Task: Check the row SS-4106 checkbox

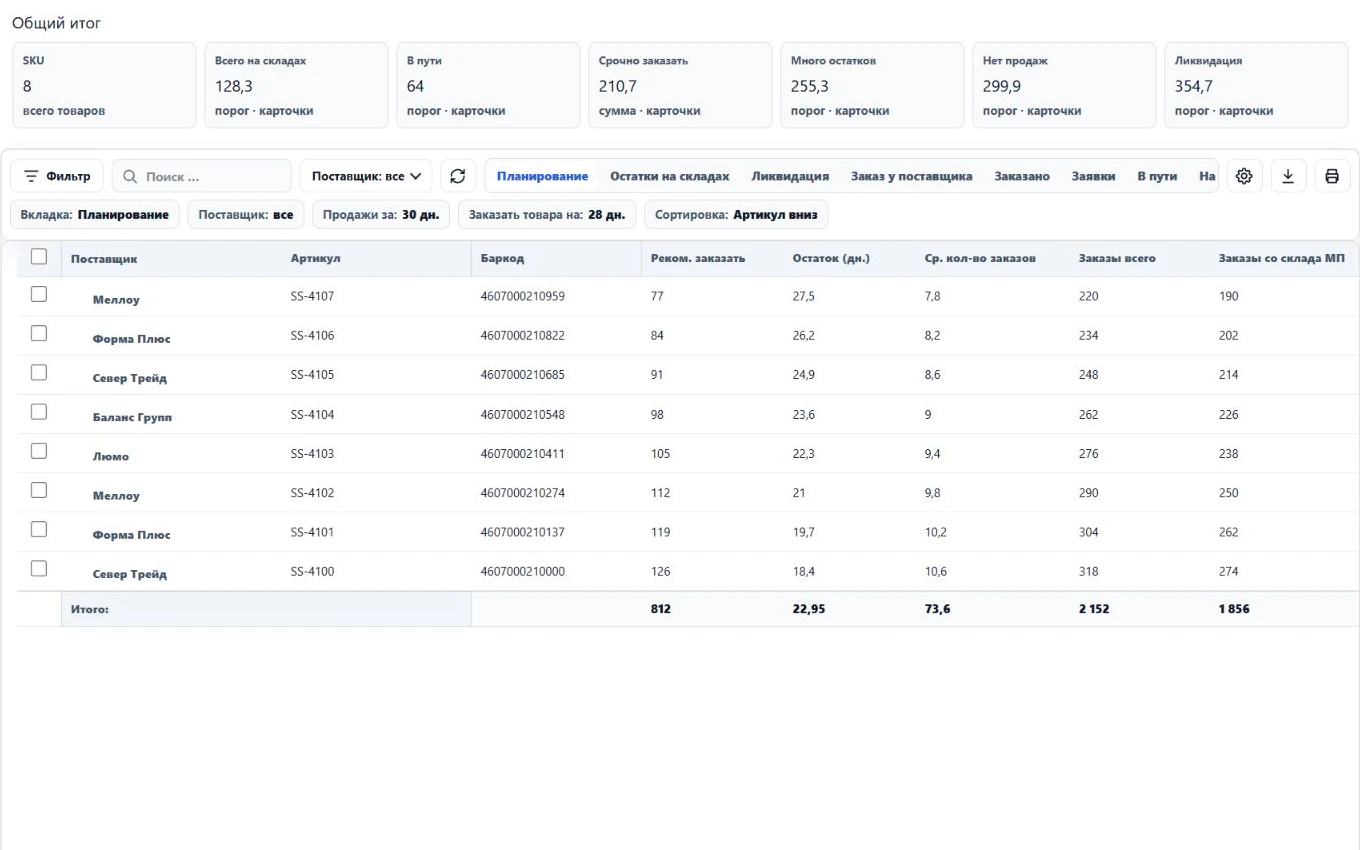Action: pos(39,333)
